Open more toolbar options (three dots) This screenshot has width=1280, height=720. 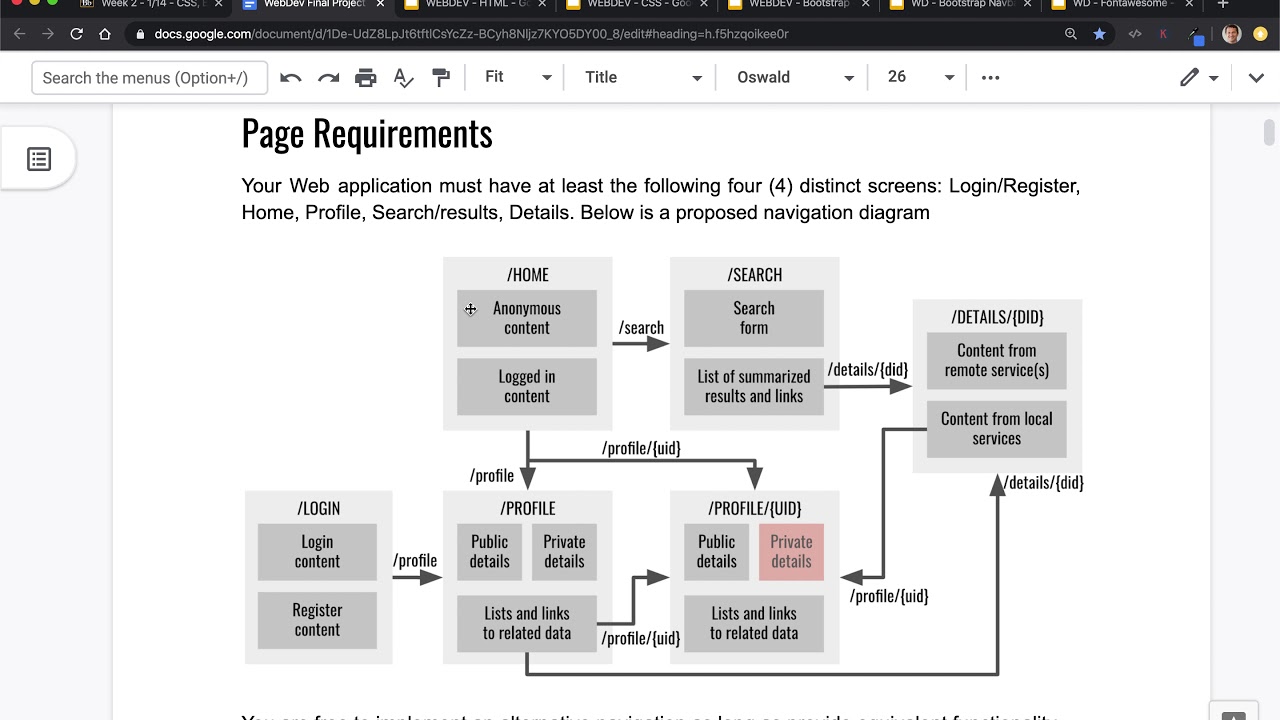pos(991,78)
